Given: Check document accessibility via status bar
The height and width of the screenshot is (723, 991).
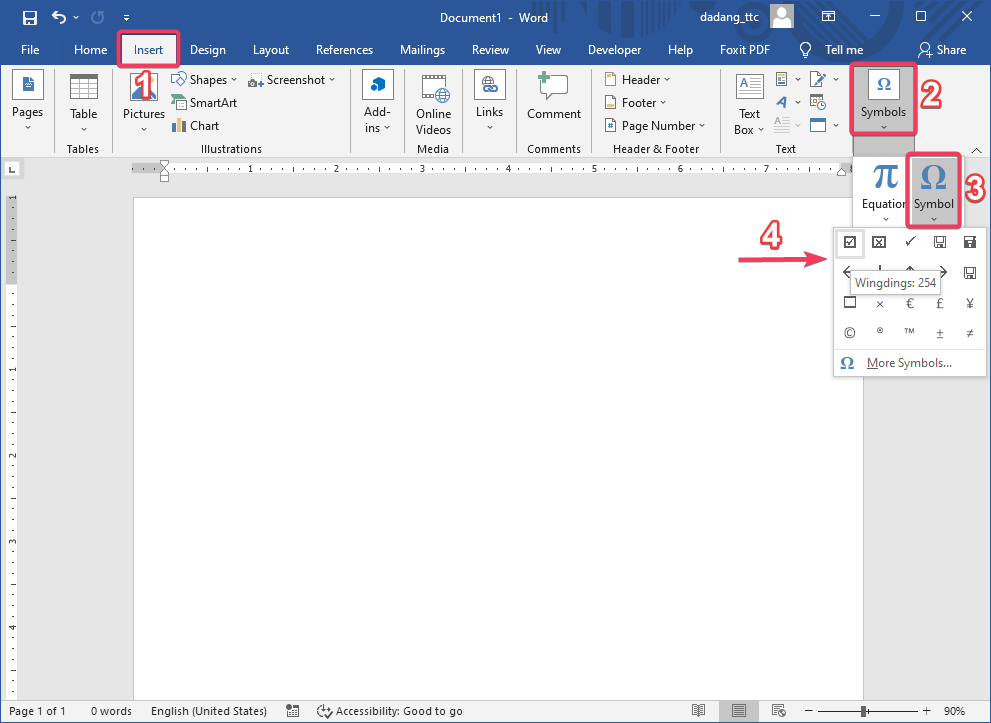Looking at the screenshot, I should 390,711.
